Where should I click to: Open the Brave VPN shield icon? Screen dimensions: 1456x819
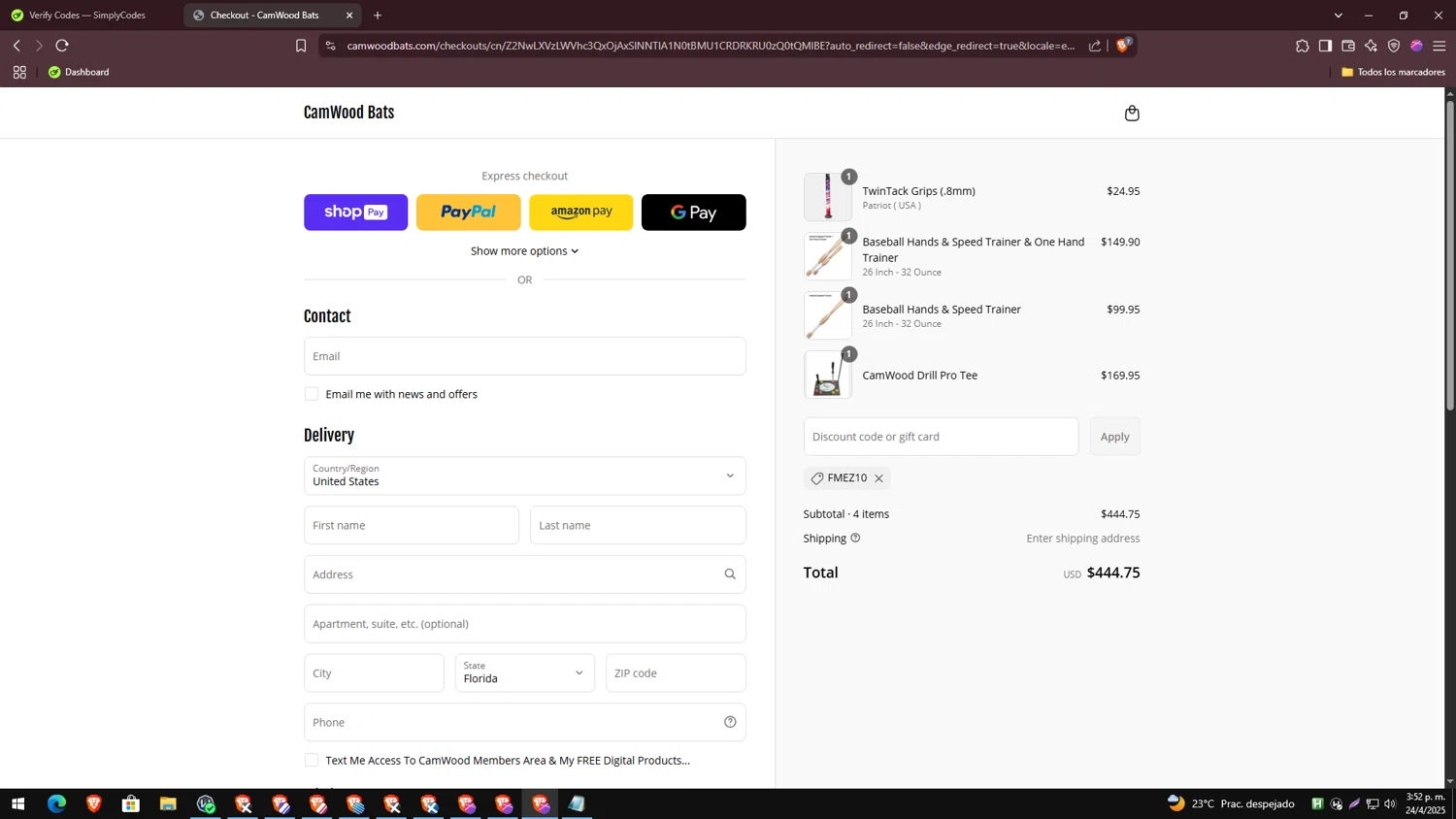coord(1394,46)
